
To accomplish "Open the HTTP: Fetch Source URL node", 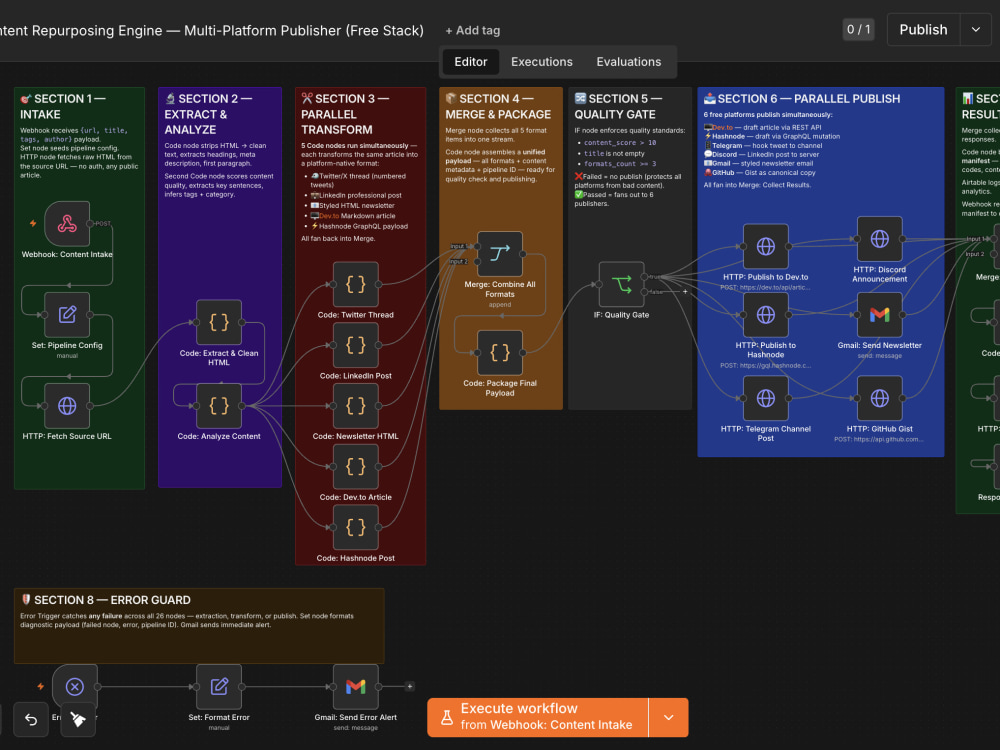I will coord(67,406).
